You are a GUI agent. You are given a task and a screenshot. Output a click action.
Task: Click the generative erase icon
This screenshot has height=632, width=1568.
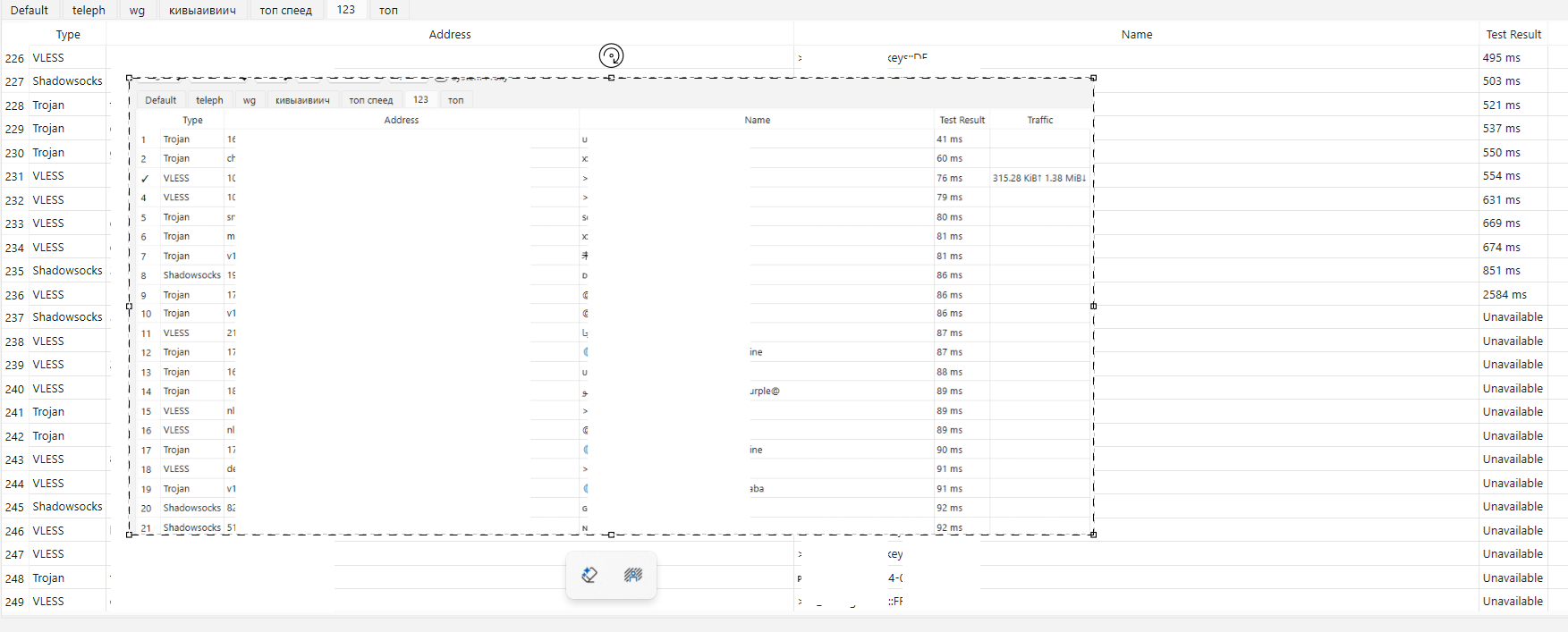pyautogui.click(x=589, y=575)
